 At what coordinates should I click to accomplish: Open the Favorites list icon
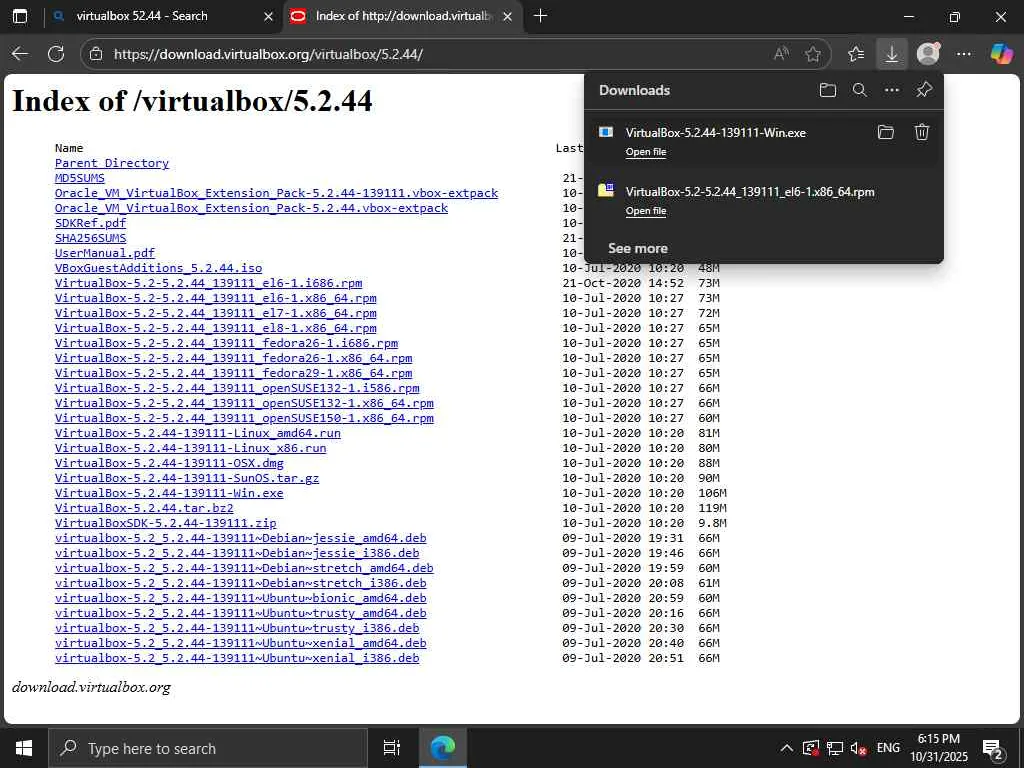856,54
